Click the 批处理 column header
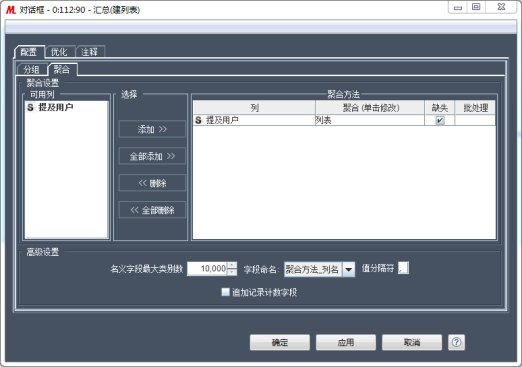The image size is (522, 367). pos(475,108)
